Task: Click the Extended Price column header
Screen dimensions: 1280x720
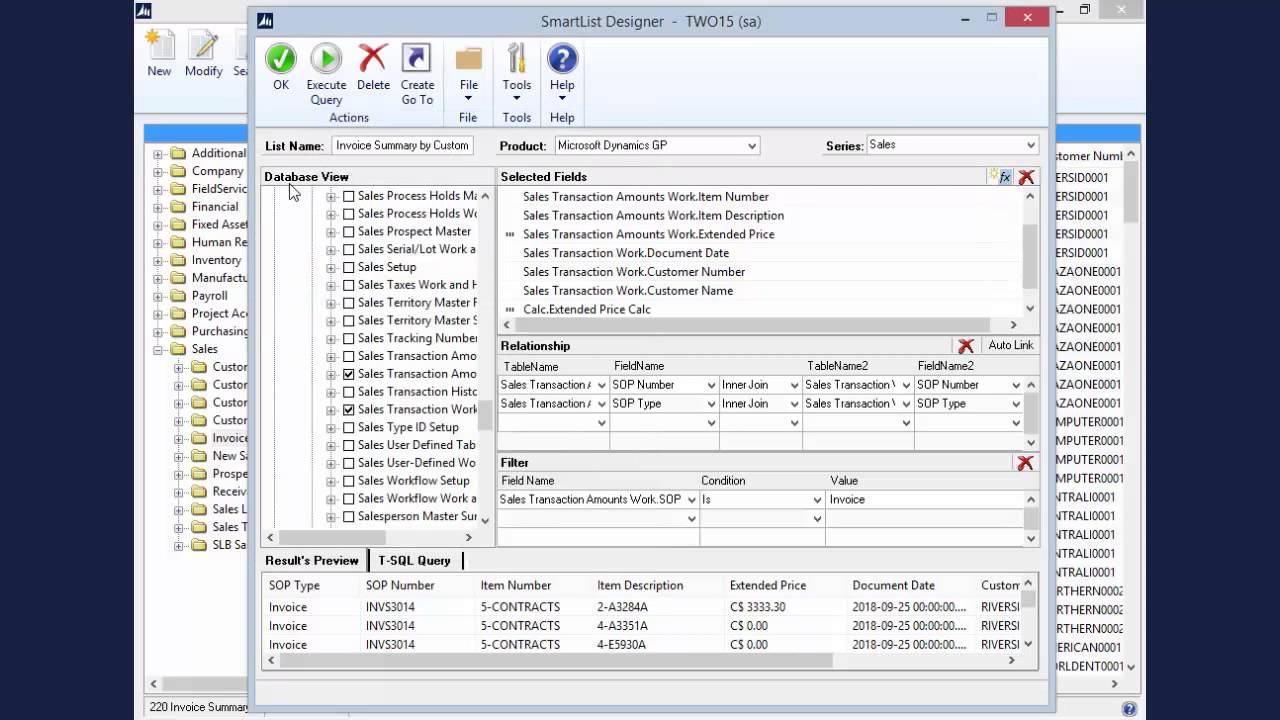Action: pyautogui.click(x=768, y=586)
